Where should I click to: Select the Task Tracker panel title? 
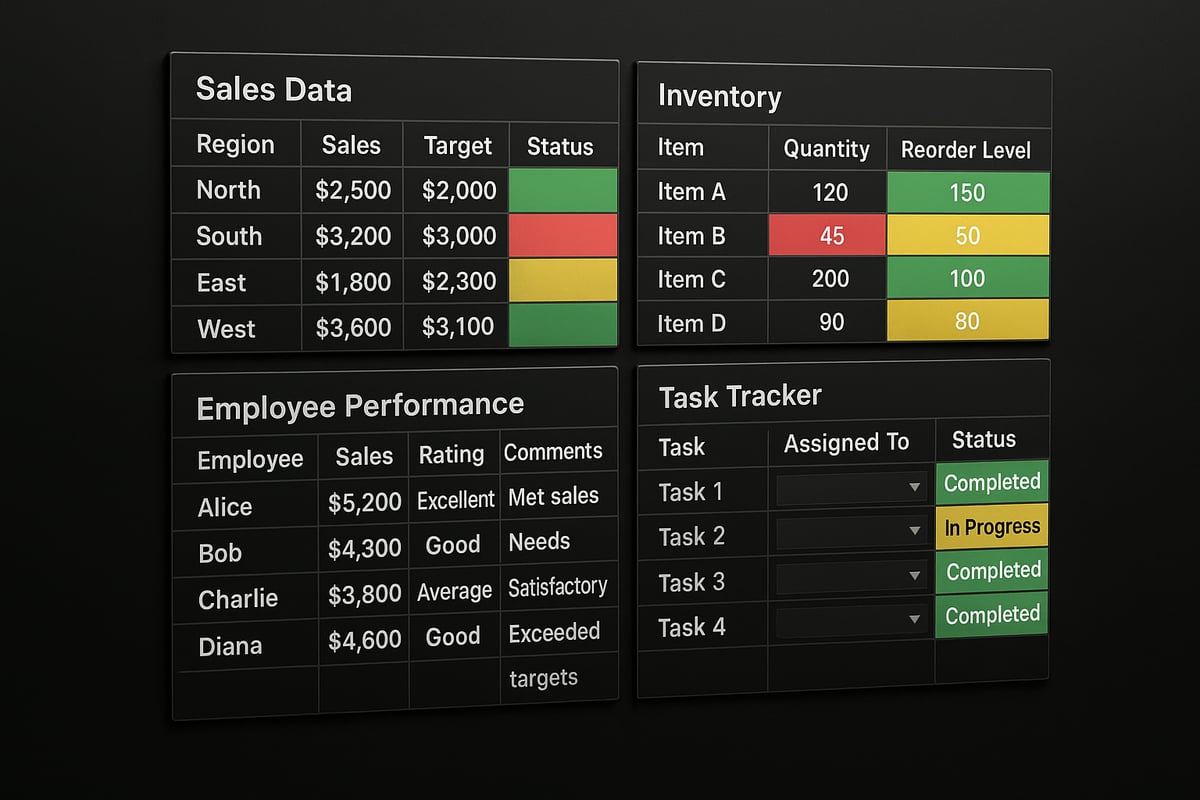tap(740, 397)
